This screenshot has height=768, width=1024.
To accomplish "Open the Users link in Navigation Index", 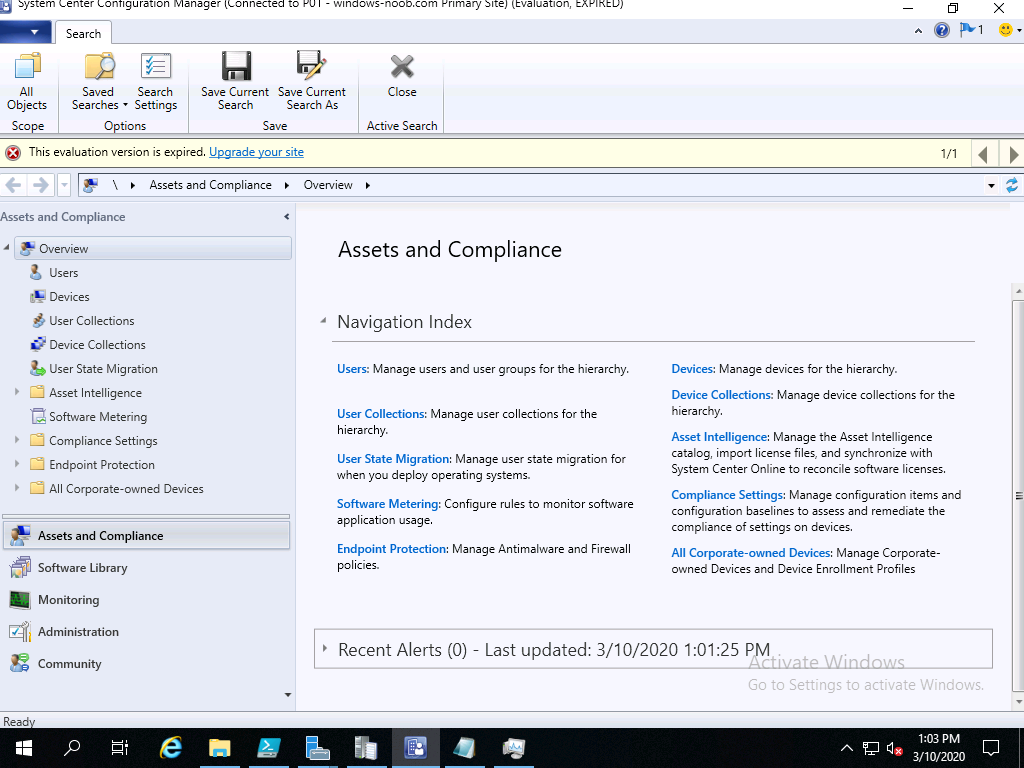I will 353,369.
